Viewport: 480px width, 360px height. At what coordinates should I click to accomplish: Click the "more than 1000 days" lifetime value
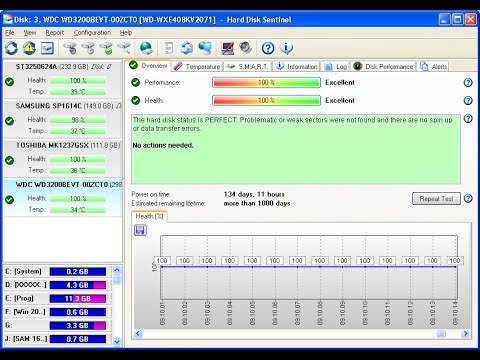coord(257,203)
